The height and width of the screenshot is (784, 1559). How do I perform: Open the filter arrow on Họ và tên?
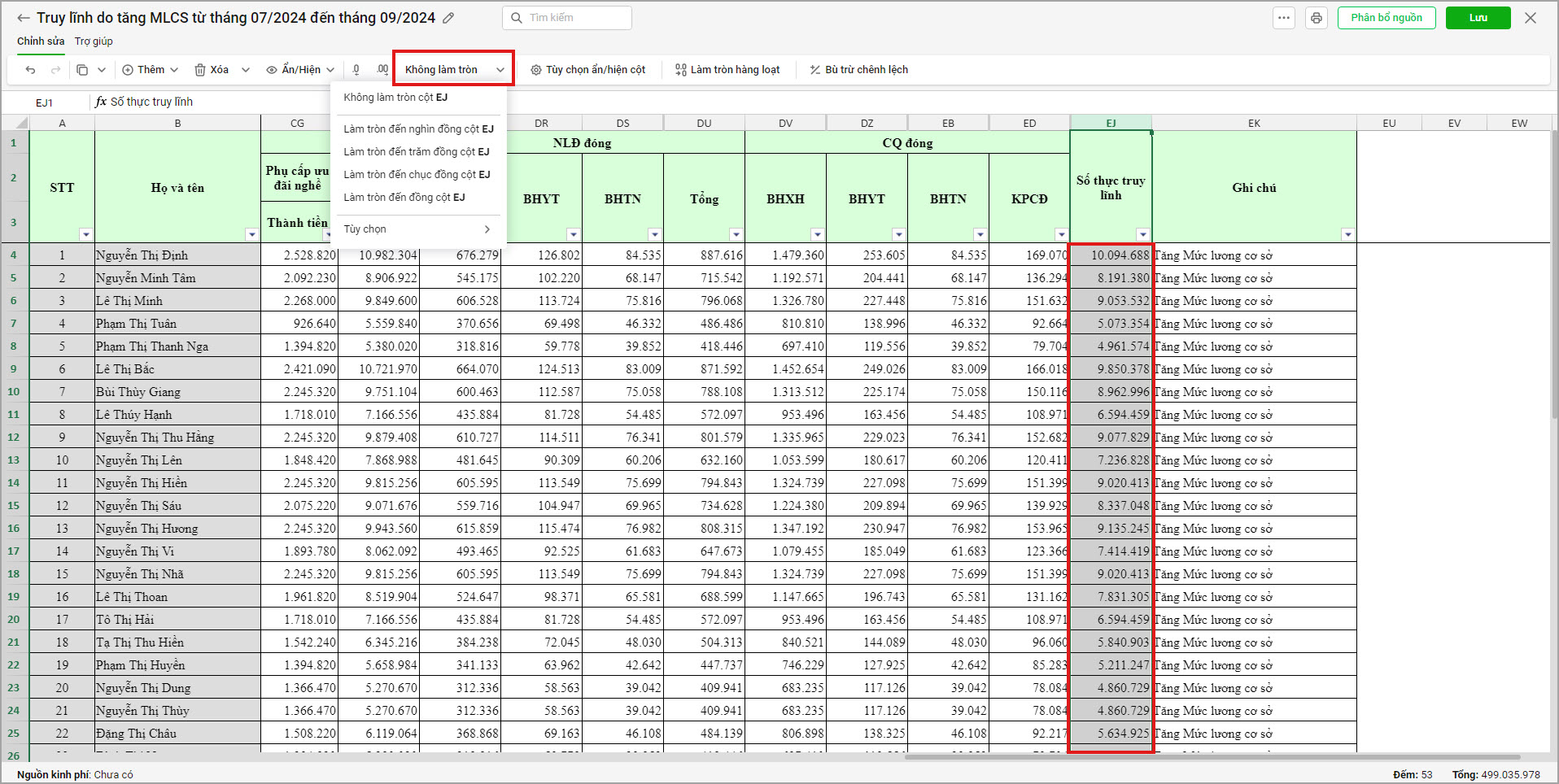[x=251, y=235]
